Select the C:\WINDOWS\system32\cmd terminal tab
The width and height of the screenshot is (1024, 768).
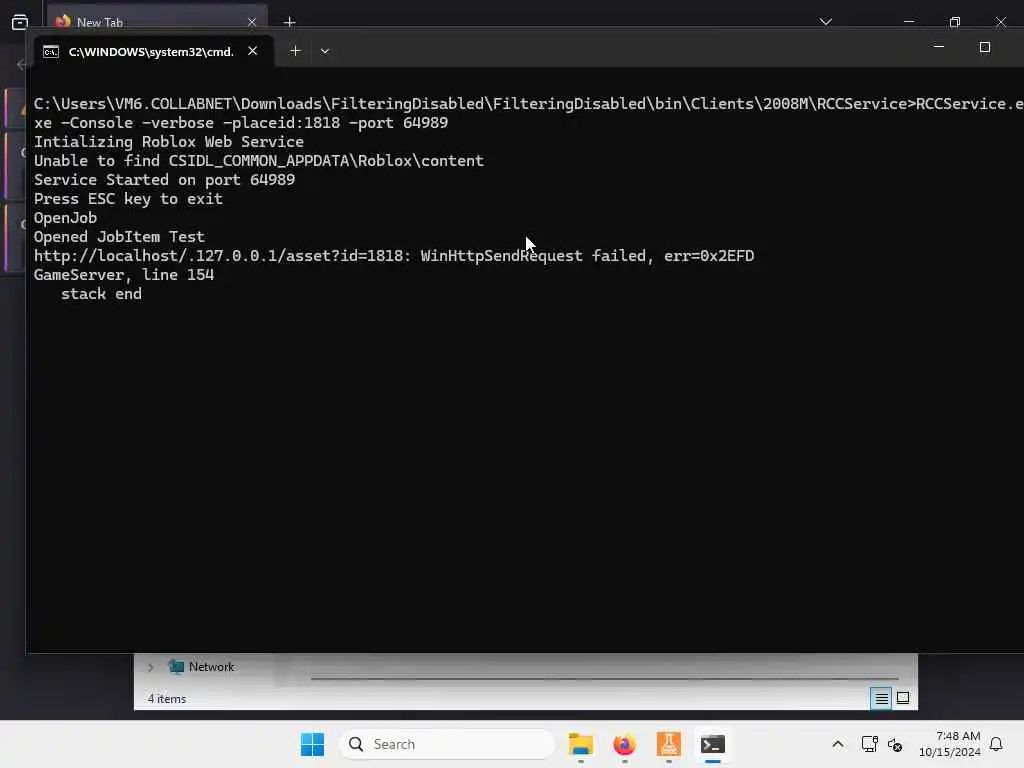(151, 52)
